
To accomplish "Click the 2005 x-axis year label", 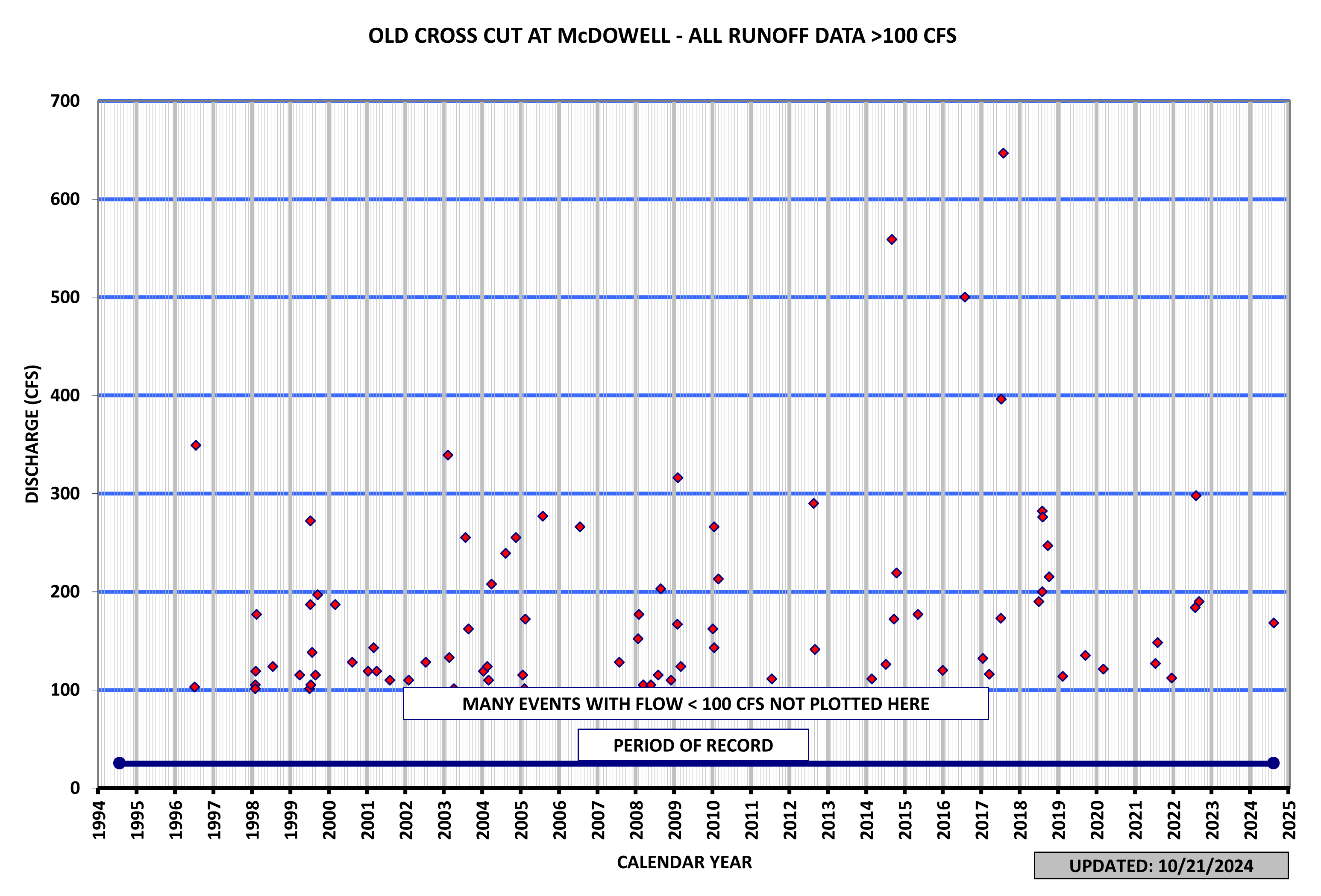I will 521,819.
